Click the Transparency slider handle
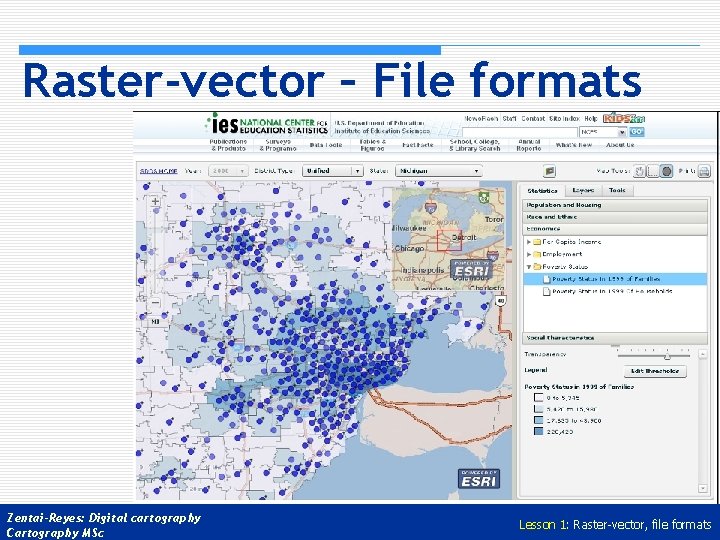This screenshot has height=540, width=720. click(x=667, y=356)
